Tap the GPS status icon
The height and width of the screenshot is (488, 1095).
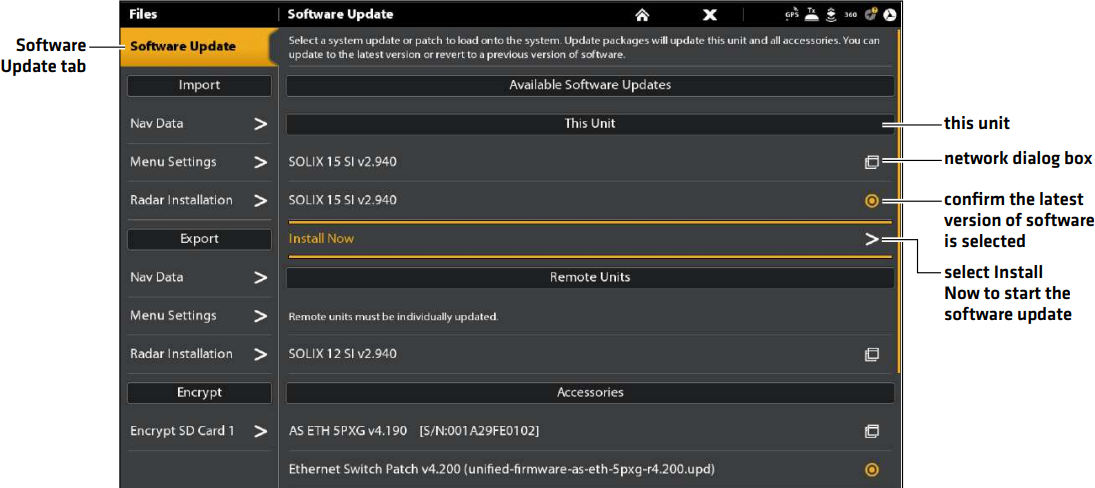[x=792, y=15]
